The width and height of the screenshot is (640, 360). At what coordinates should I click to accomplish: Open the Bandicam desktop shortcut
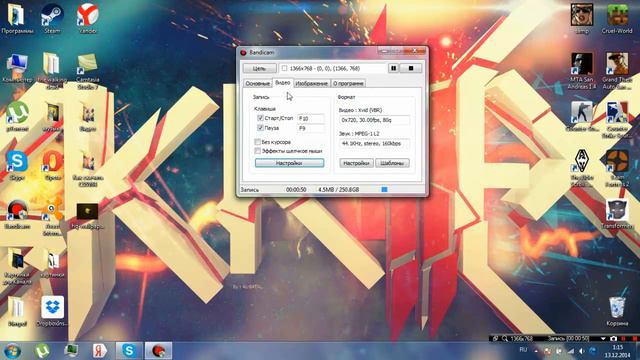pyautogui.click(x=17, y=214)
